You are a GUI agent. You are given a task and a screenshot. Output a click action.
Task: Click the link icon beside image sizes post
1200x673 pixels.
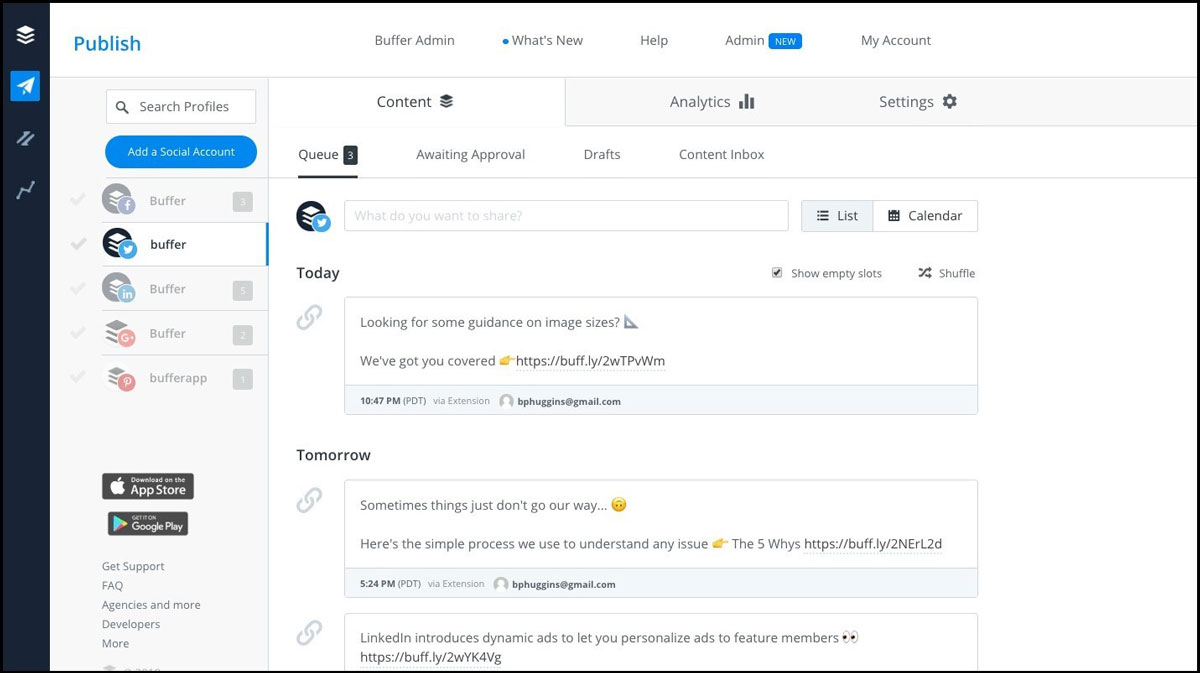pyautogui.click(x=309, y=317)
